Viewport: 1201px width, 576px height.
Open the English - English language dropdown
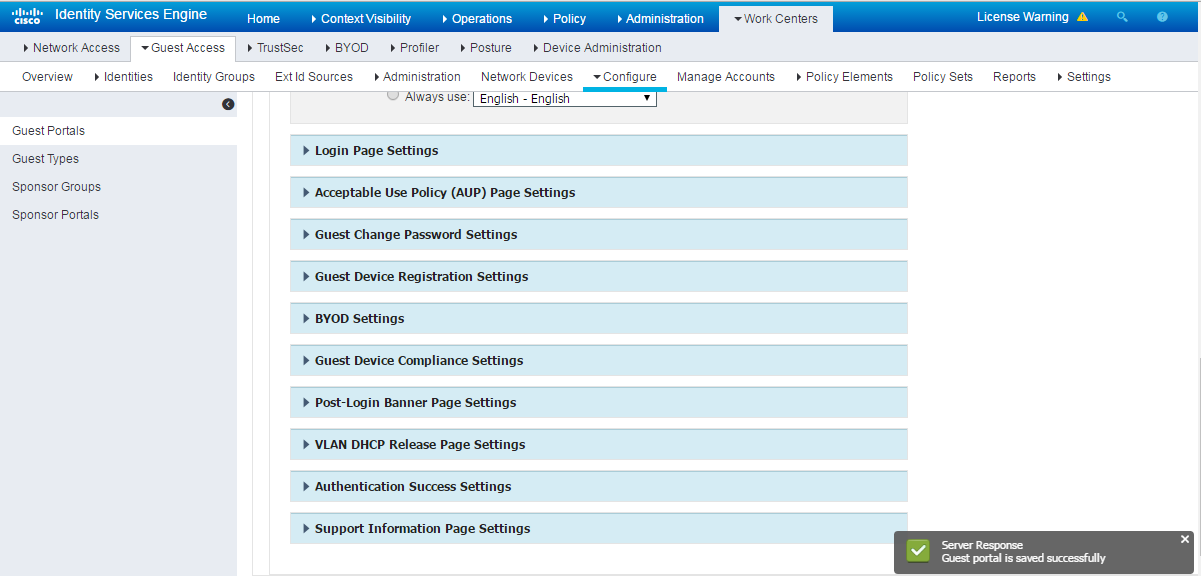tap(565, 98)
